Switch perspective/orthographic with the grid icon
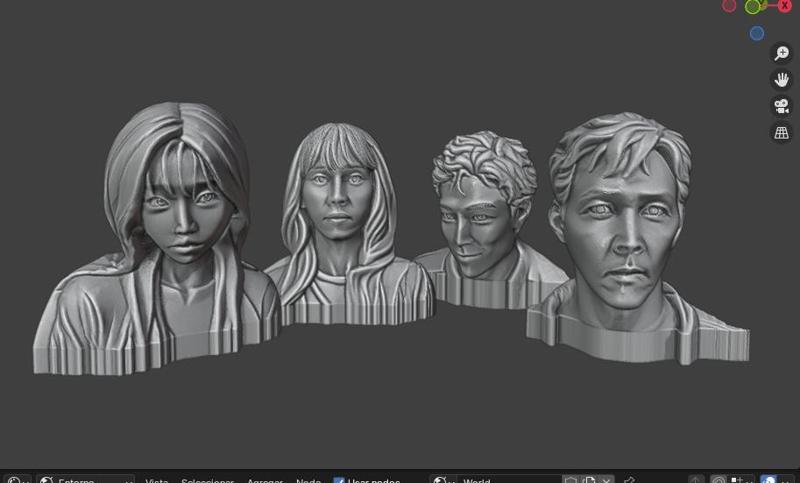 point(781,133)
